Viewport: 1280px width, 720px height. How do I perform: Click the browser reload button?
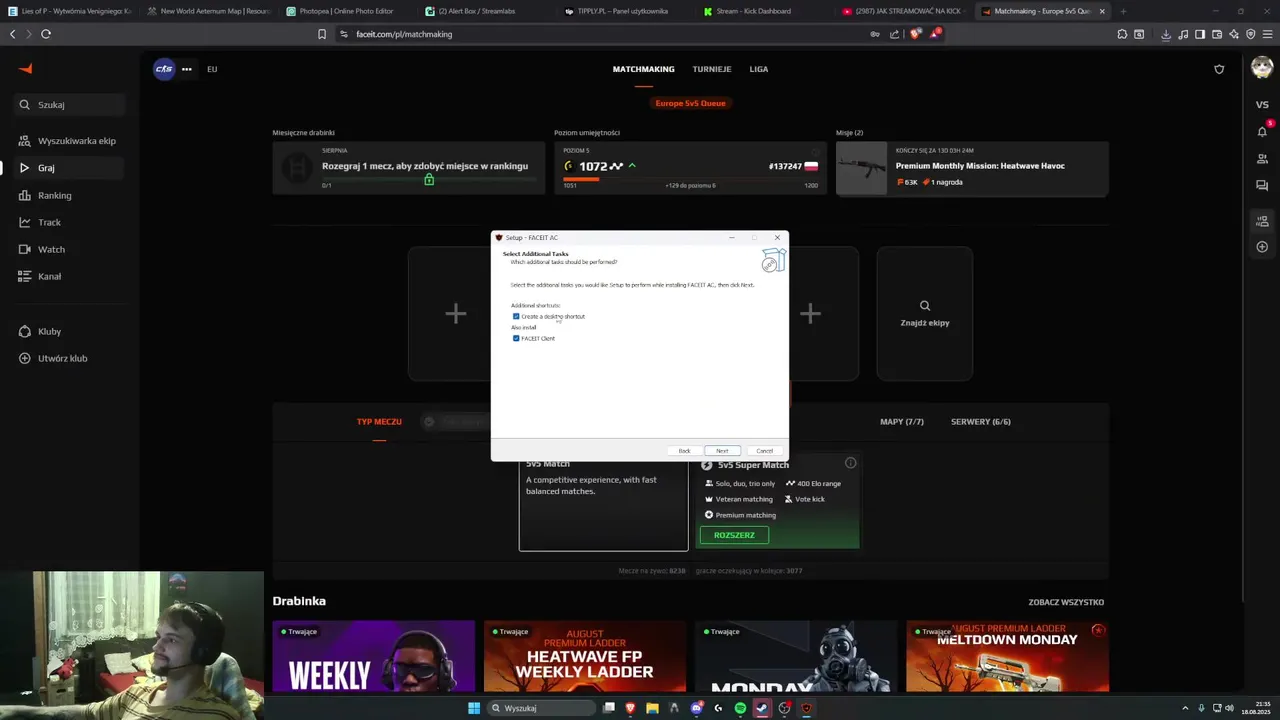click(x=46, y=34)
